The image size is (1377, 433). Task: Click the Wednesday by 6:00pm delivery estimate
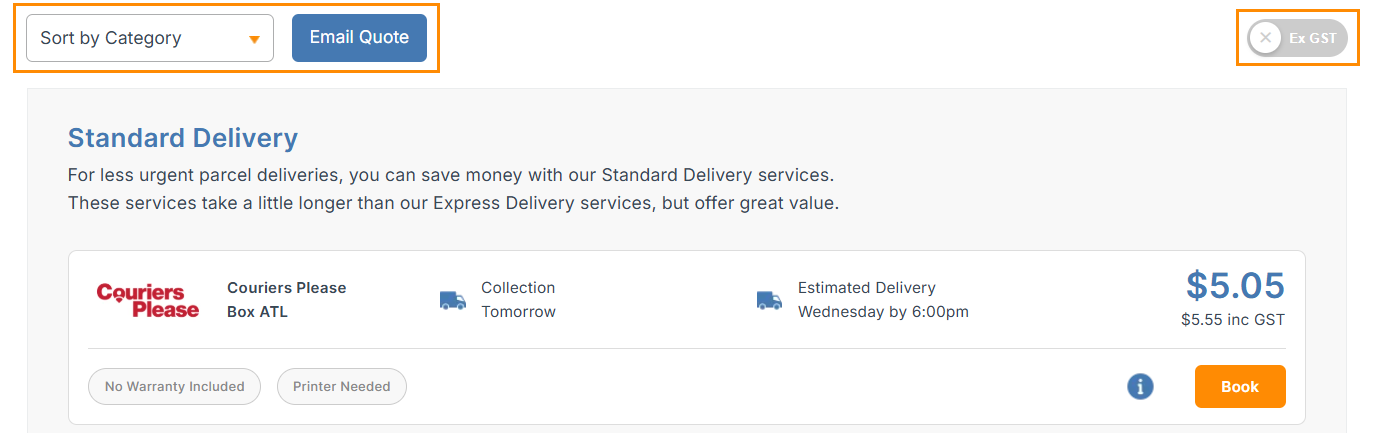[x=883, y=312]
